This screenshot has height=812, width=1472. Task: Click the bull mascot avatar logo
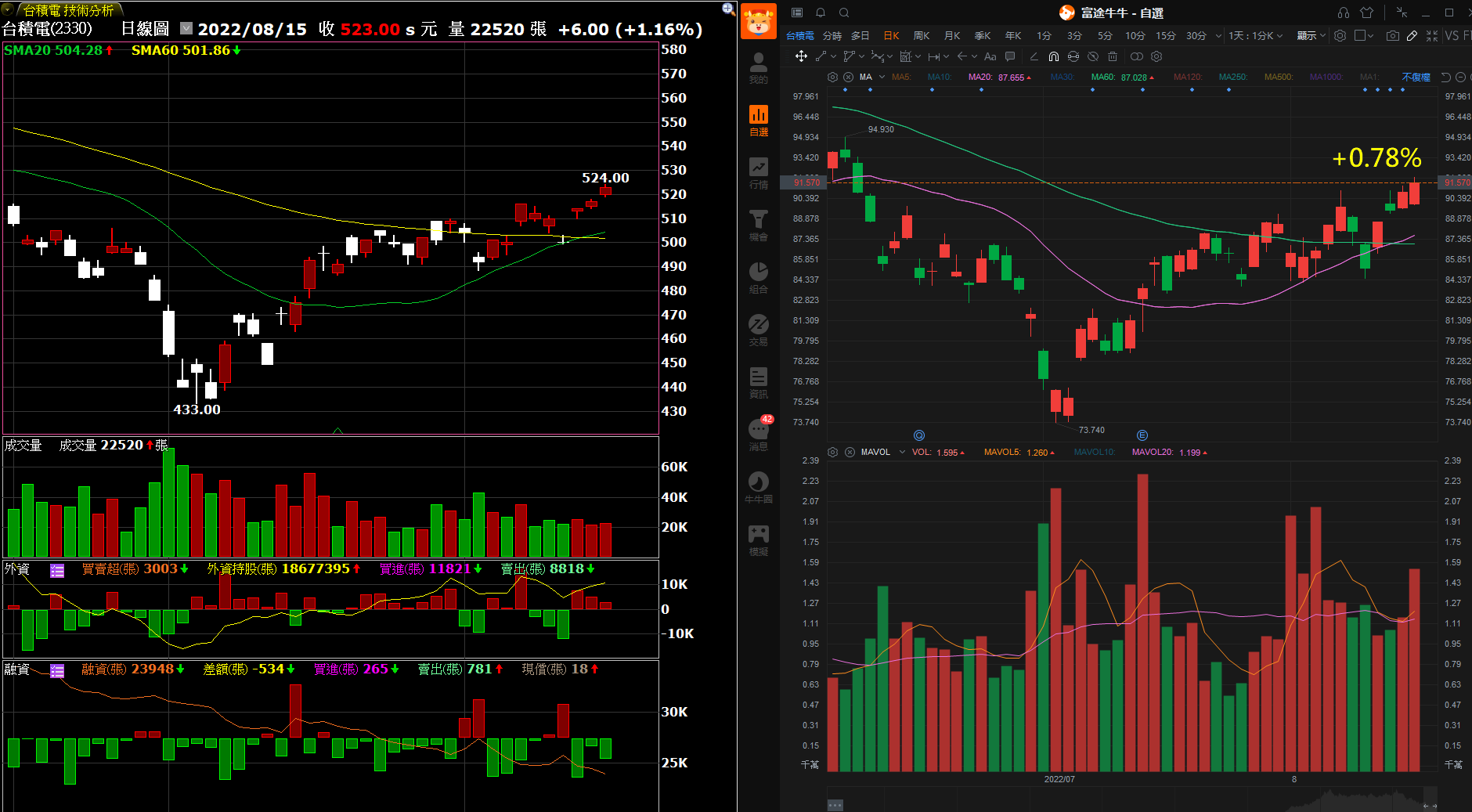pyautogui.click(x=758, y=21)
